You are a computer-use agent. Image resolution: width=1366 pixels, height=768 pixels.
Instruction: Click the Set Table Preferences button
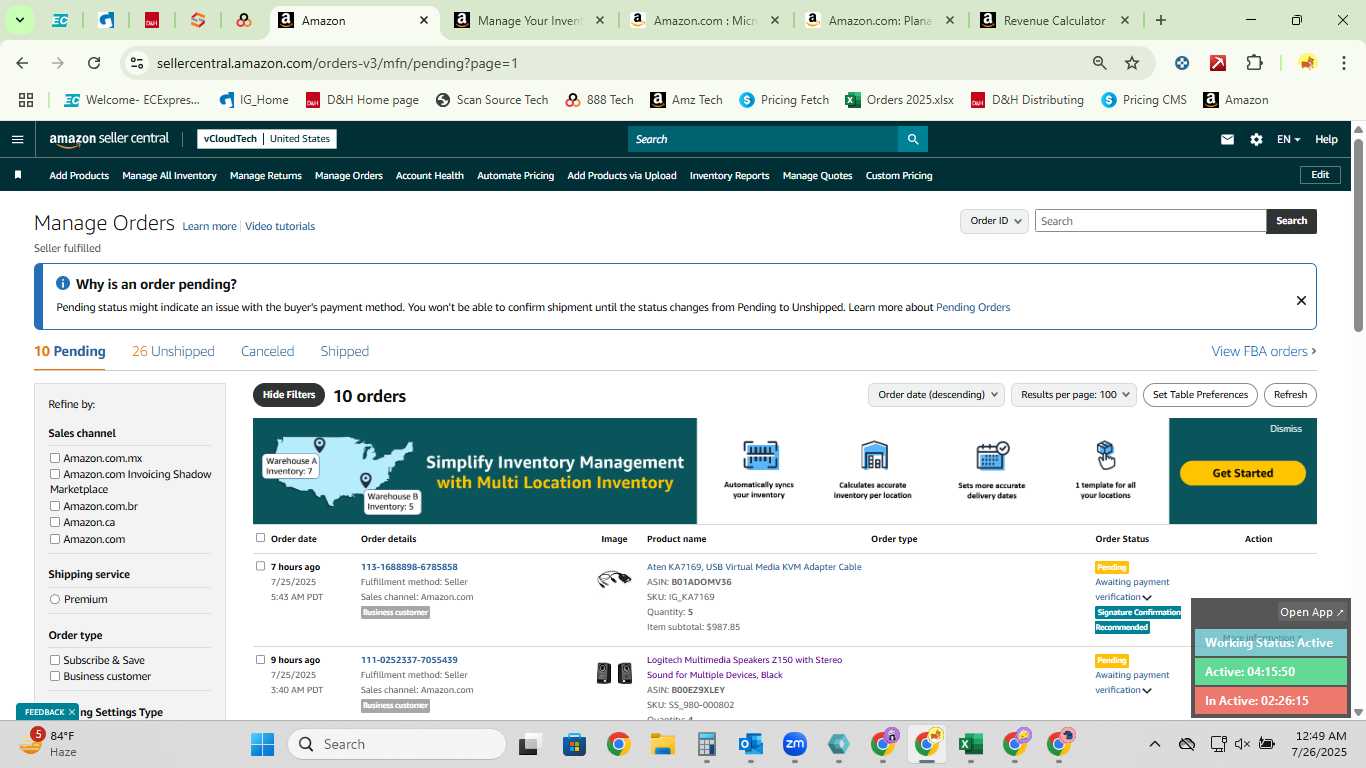pos(1200,394)
